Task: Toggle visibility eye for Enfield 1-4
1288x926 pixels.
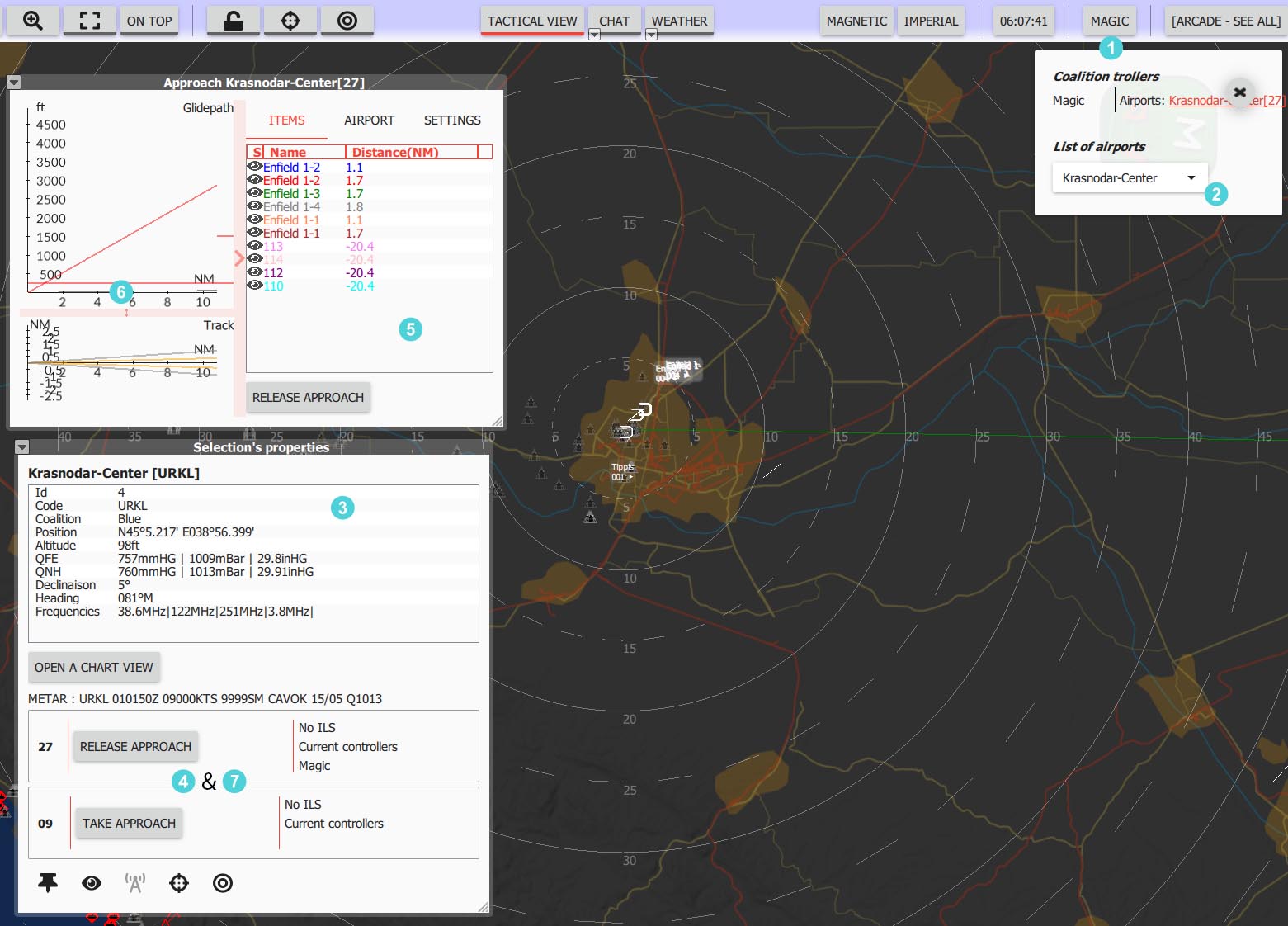Action: [255, 206]
